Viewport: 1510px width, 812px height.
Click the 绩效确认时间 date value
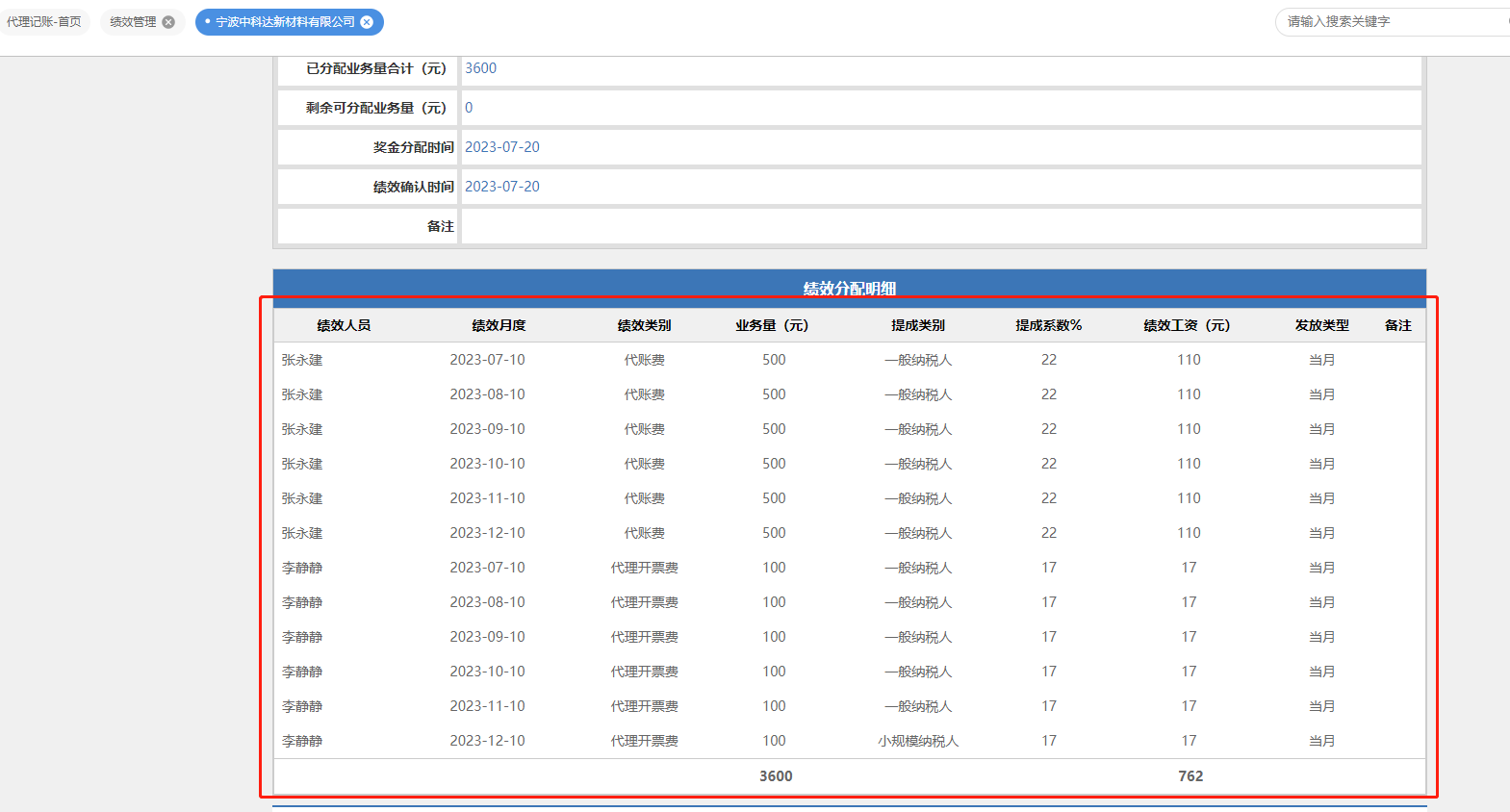pyautogui.click(x=501, y=187)
